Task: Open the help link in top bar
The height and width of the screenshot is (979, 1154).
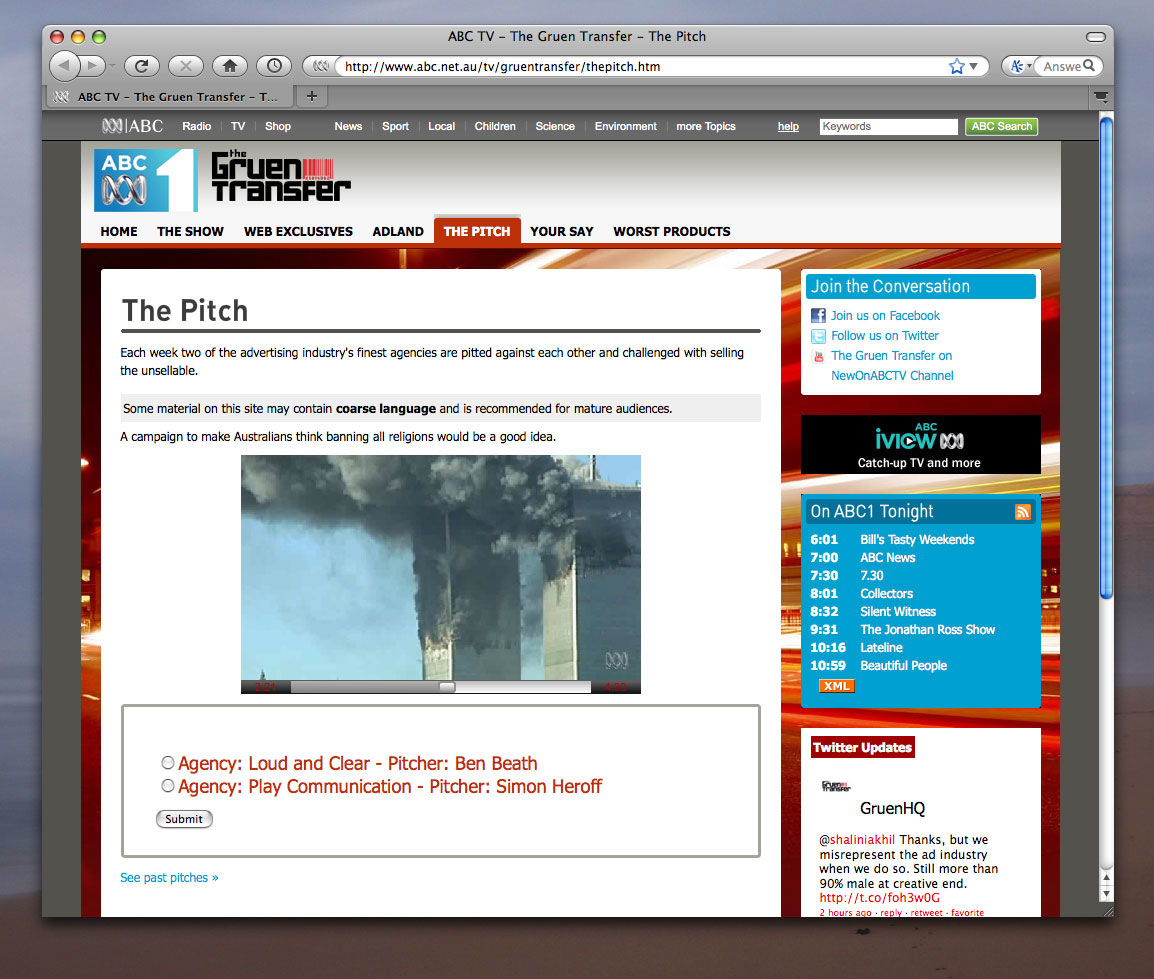Action: coord(788,127)
